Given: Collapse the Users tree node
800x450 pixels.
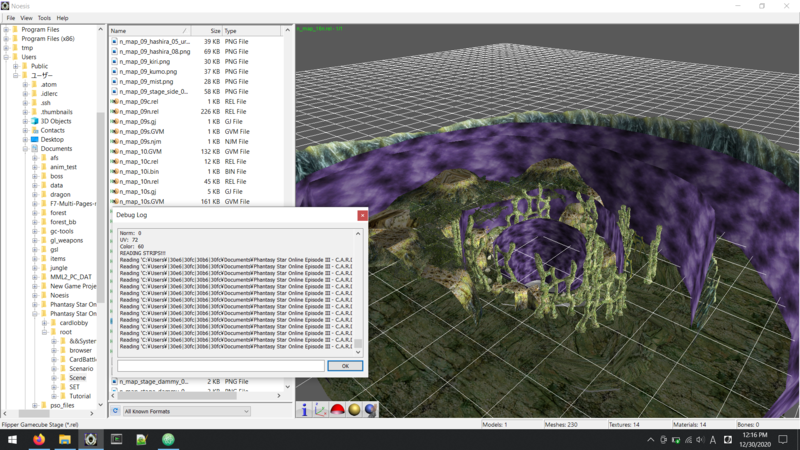Looking at the screenshot, I should click(6, 57).
